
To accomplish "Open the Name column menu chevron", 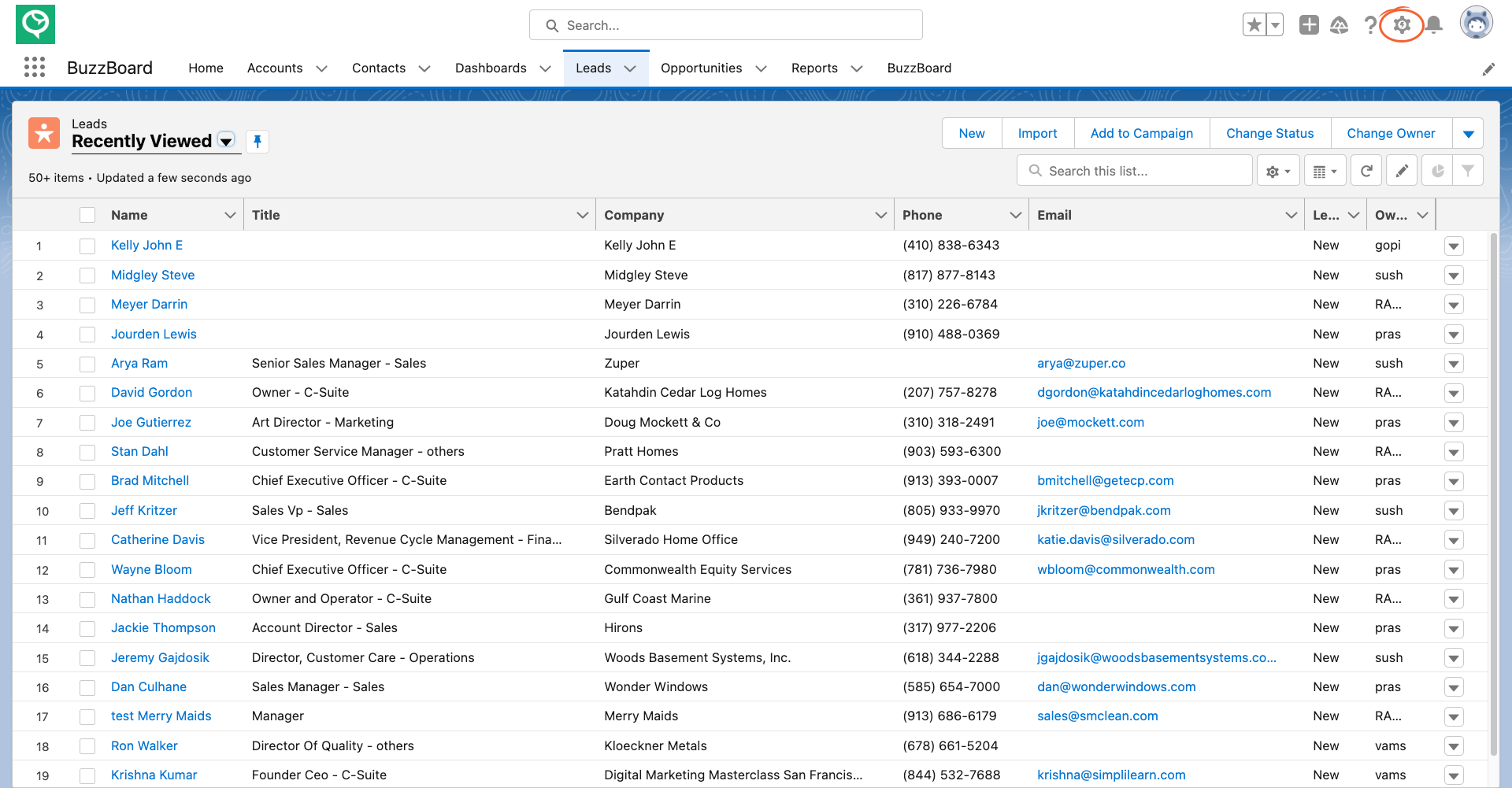I will 230,215.
